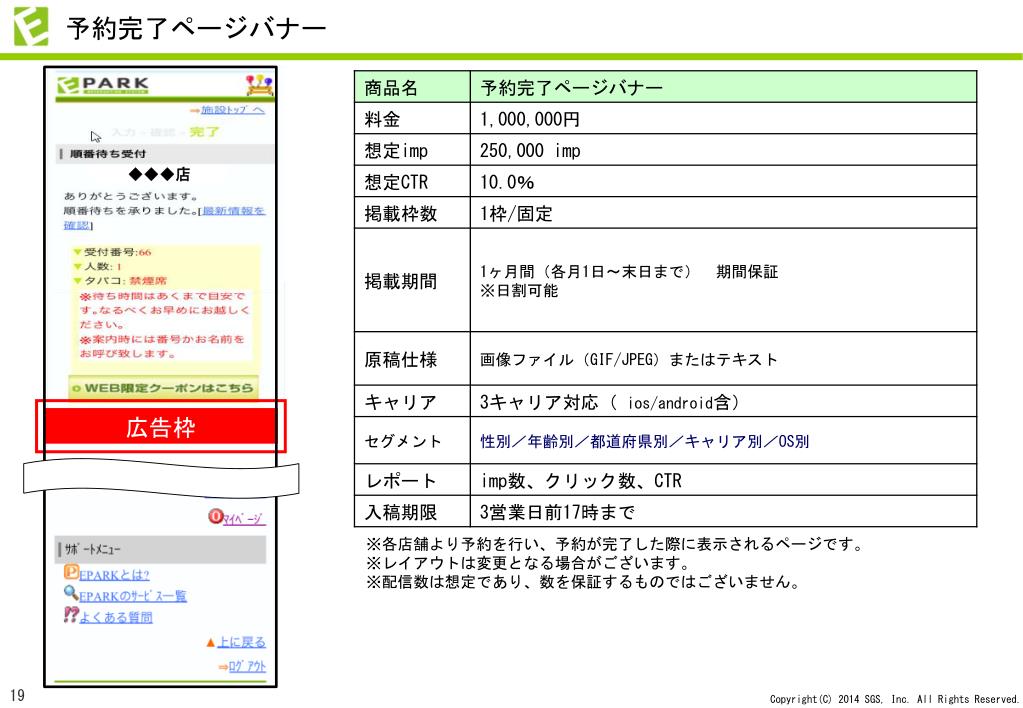Click the 1,000,000円 price cell
1023x708 pixels.
724,119
